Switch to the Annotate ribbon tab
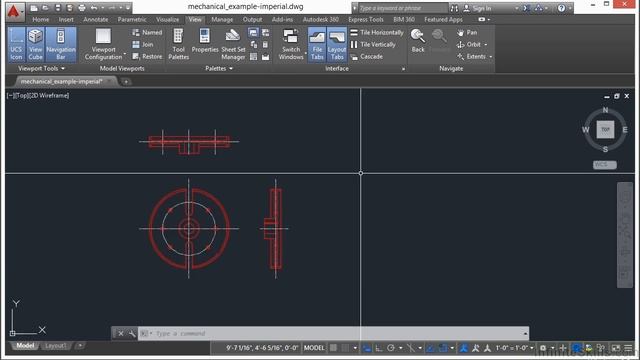 coord(96,20)
